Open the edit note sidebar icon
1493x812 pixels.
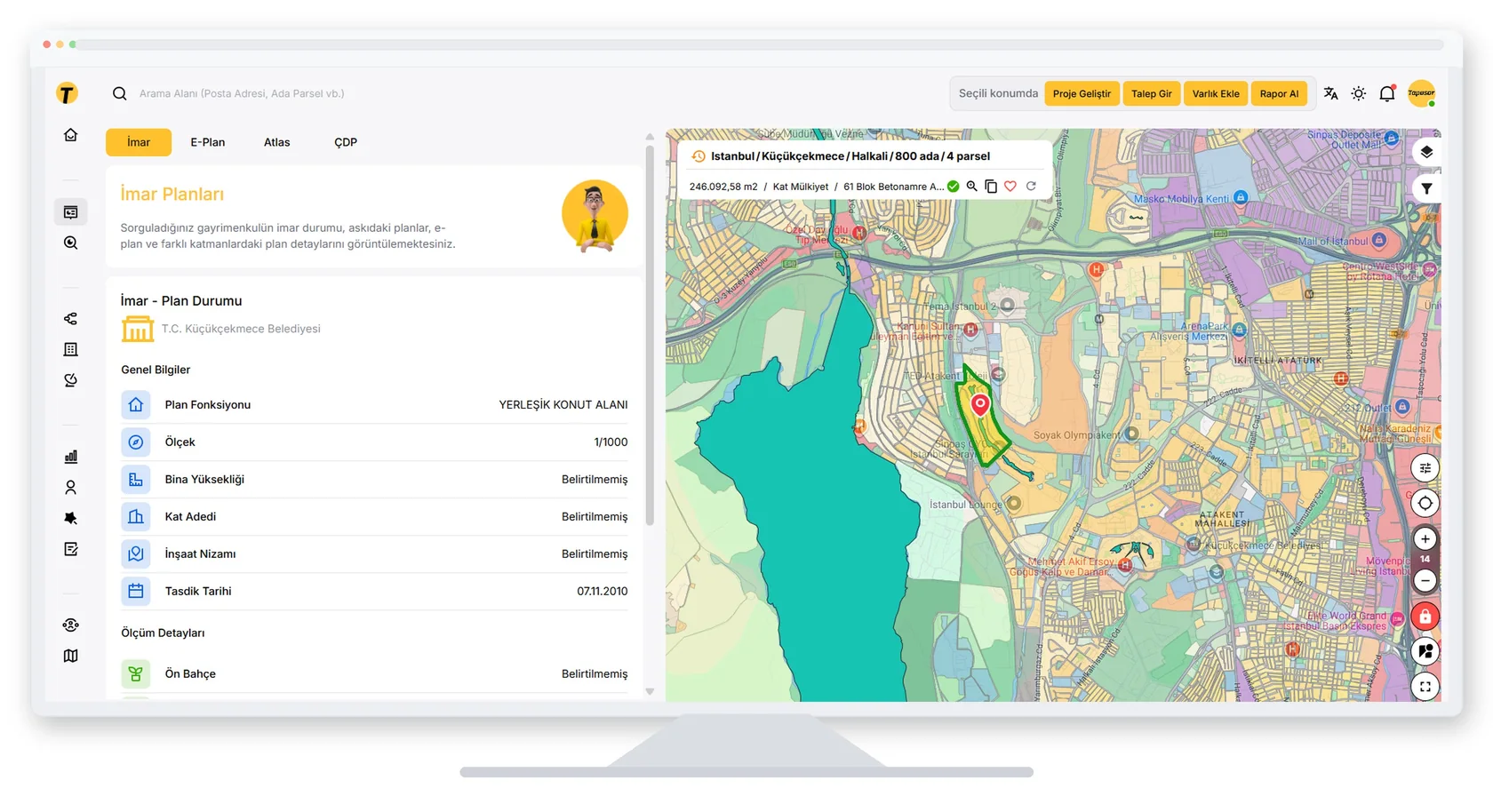[x=70, y=549]
